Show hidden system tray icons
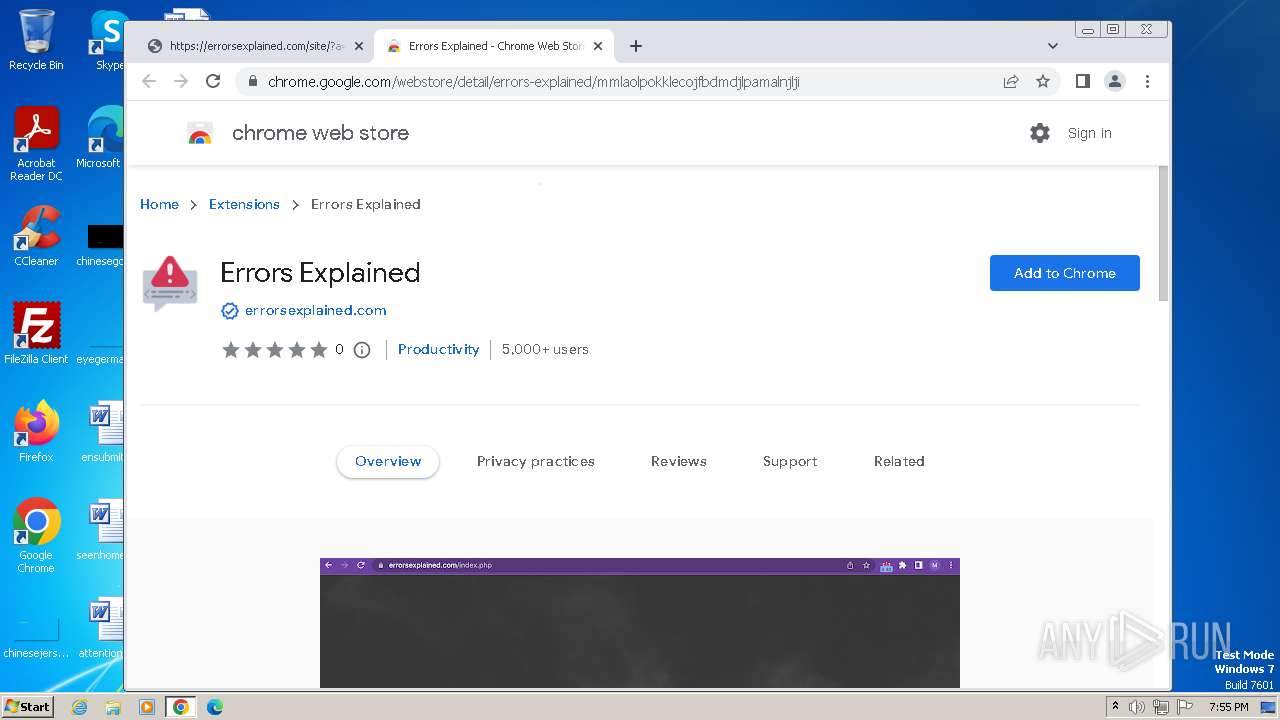The image size is (1280, 720). [x=1115, y=707]
